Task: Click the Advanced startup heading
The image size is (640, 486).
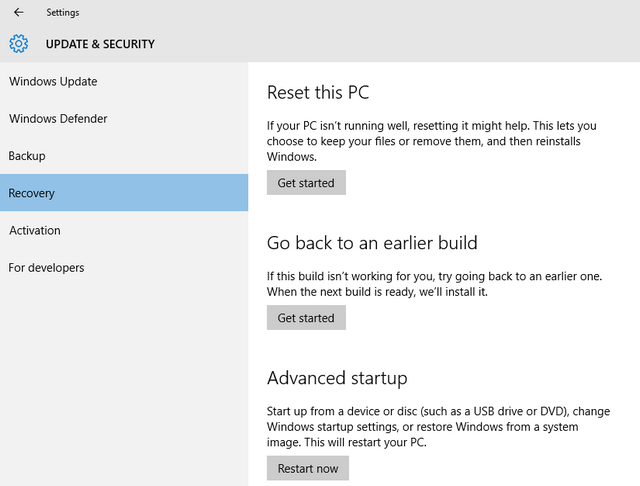Action: (x=337, y=378)
